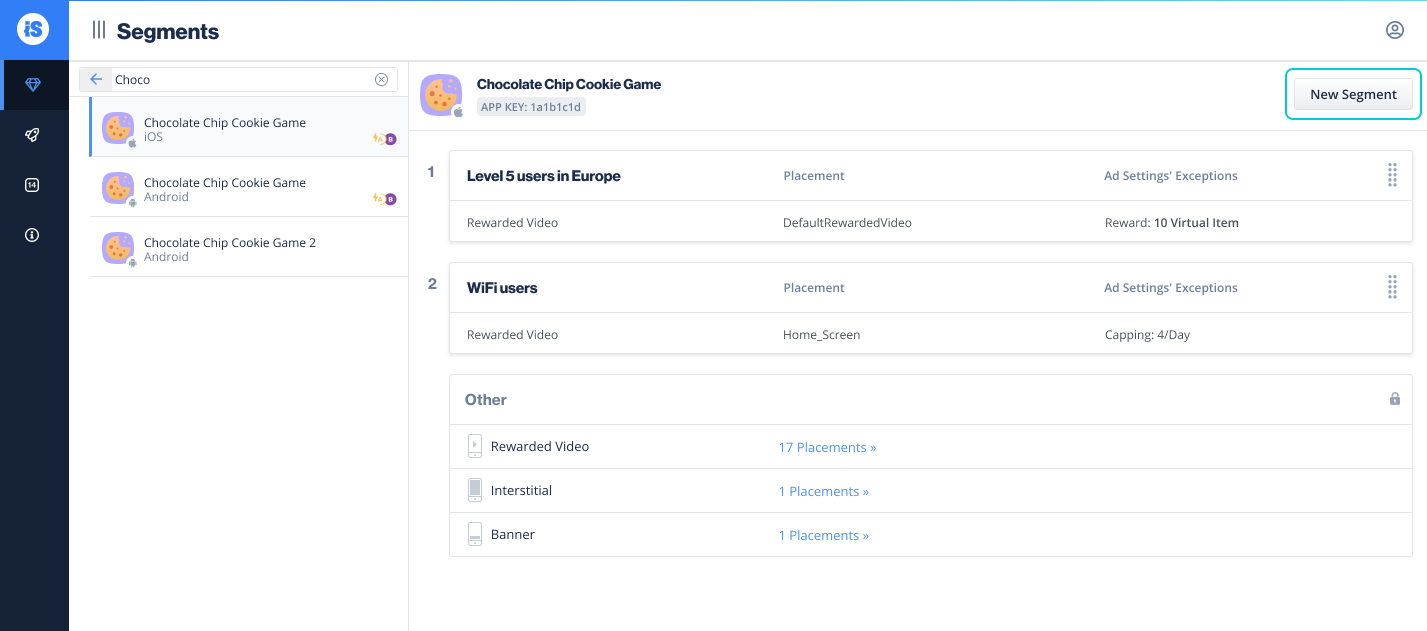The image size is (1427, 631).
Task: Open the info icon in sidebar
Action: coord(32,235)
